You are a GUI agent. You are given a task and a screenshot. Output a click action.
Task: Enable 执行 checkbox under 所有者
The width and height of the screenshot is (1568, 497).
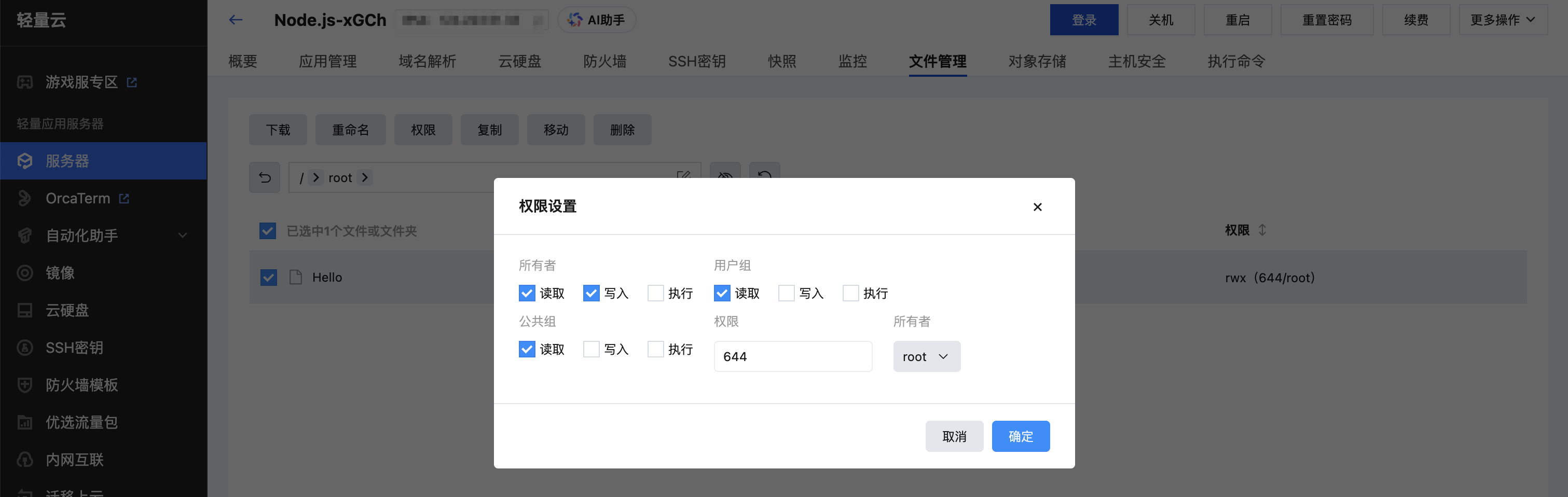click(655, 293)
